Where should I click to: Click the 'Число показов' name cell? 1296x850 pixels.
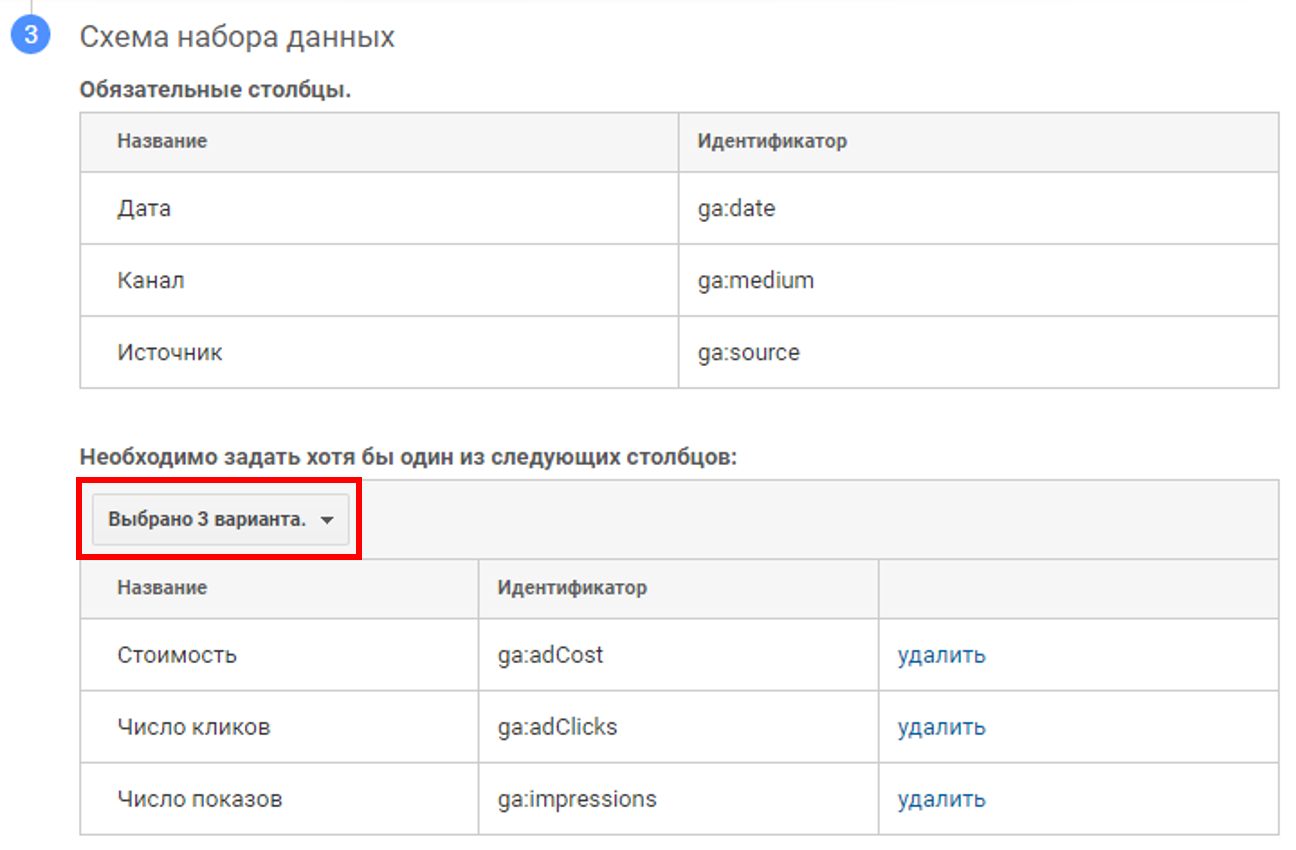(x=199, y=799)
